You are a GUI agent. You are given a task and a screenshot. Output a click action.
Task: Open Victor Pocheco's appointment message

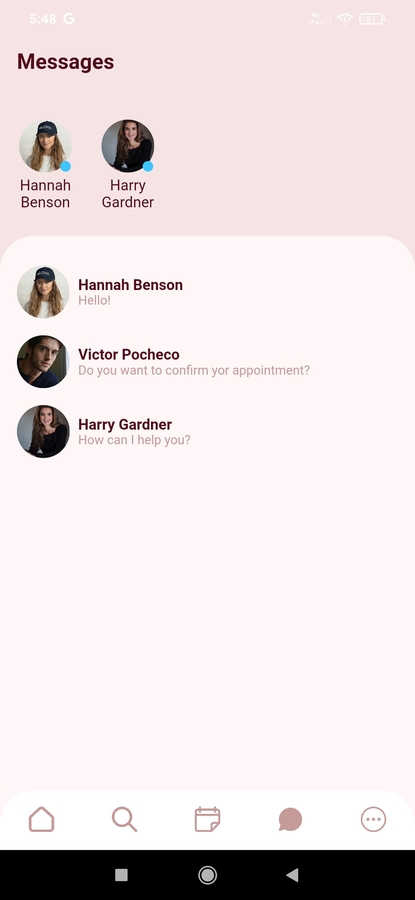coord(207,362)
